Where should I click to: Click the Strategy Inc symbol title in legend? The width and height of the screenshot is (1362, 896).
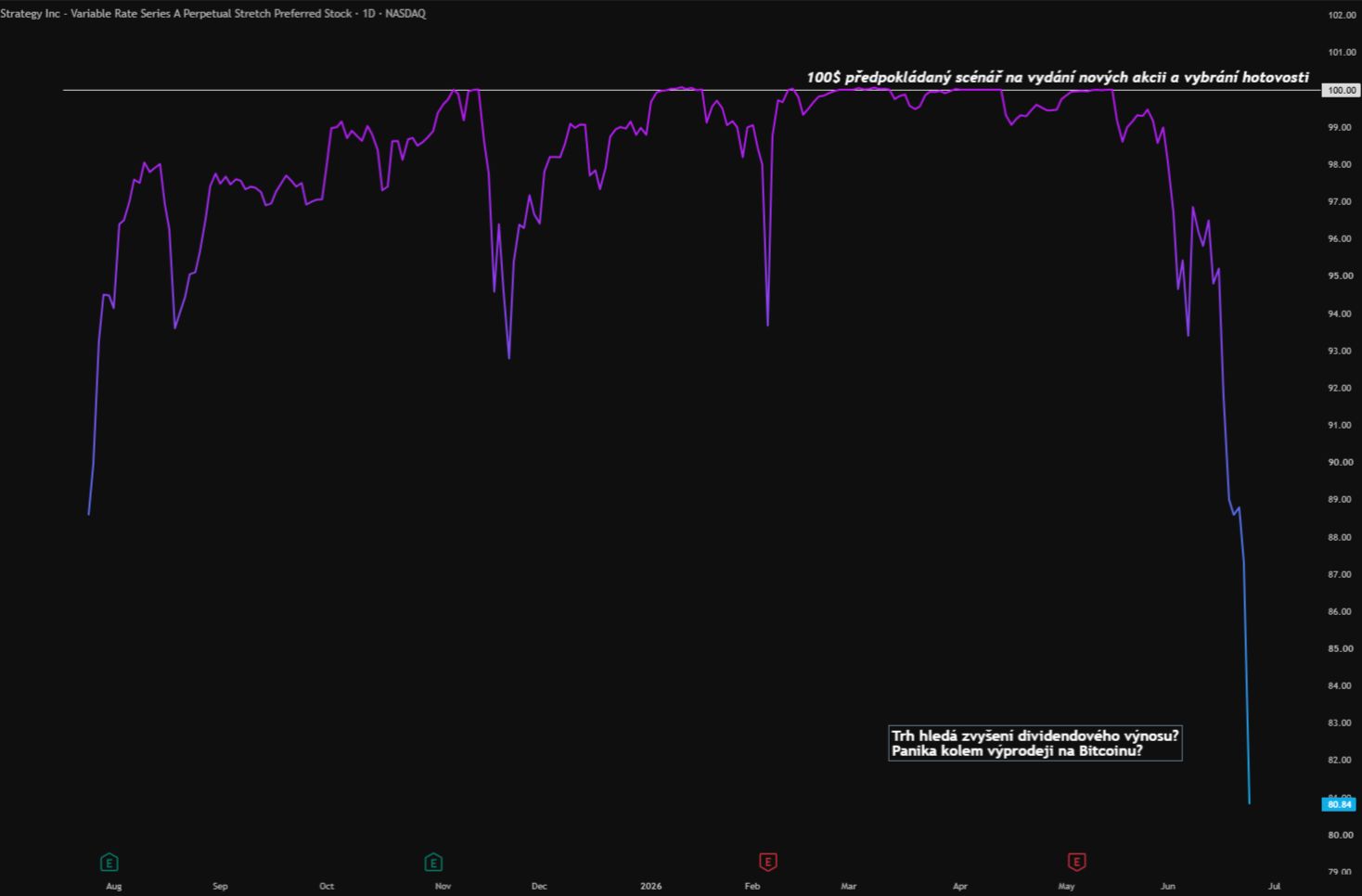(212, 14)
